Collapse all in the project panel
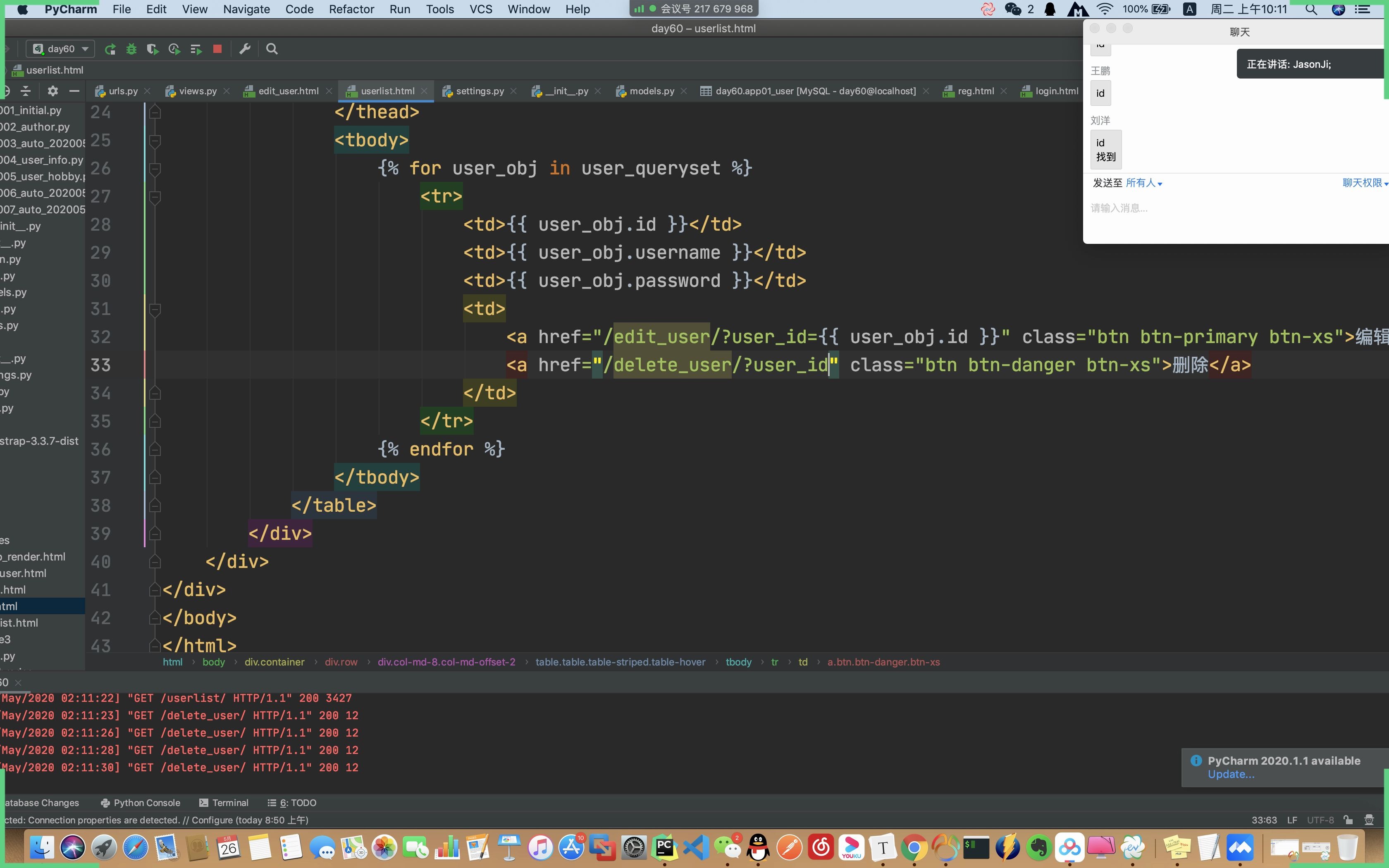This screenshot has height=868, width=1389. tap(26, 91)
